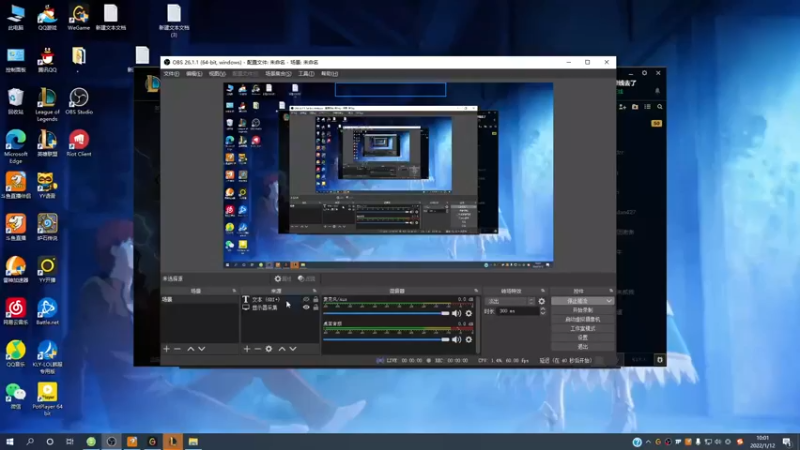Open the 文件 (File) menu

[x=172, y=74]
